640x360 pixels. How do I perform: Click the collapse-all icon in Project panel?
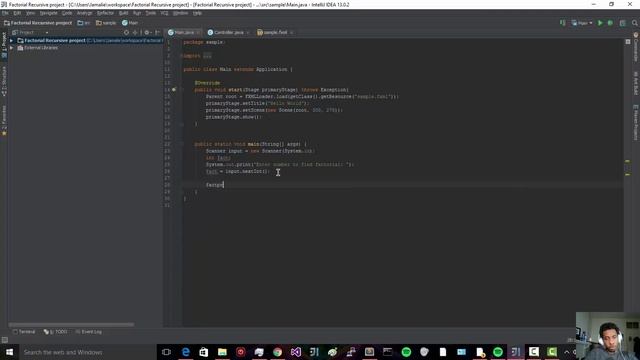(135, 32)
